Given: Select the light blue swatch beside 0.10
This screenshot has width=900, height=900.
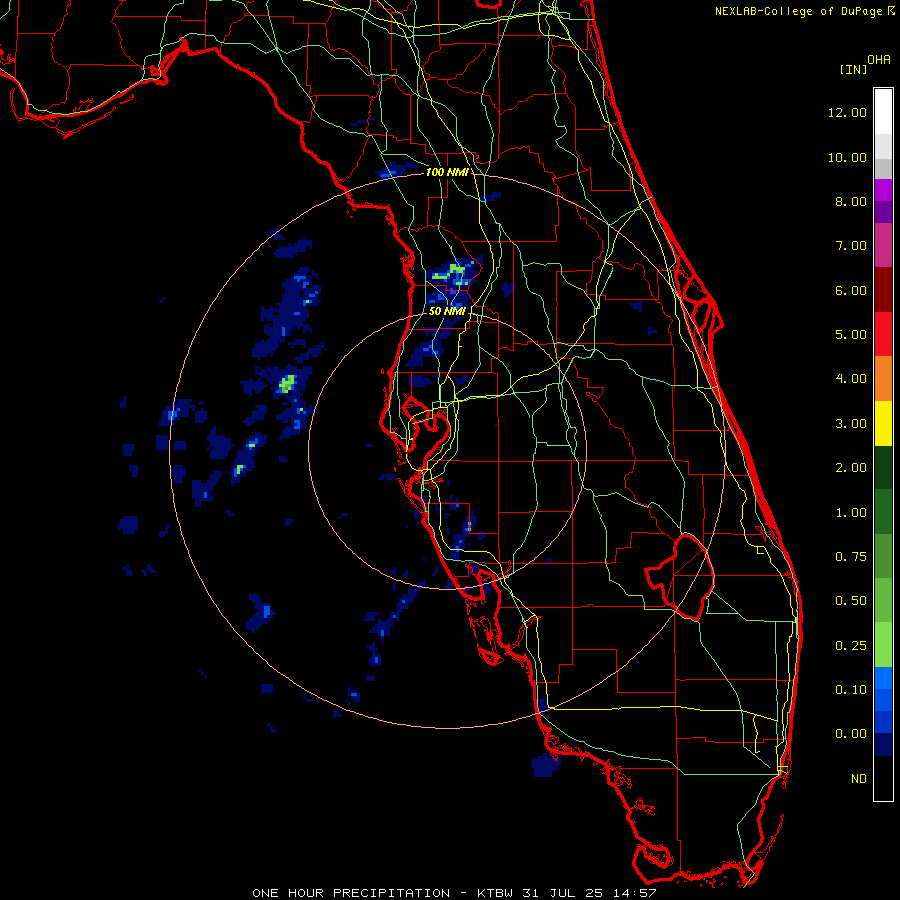Looking at the screenshot, I should pos(883,678).
